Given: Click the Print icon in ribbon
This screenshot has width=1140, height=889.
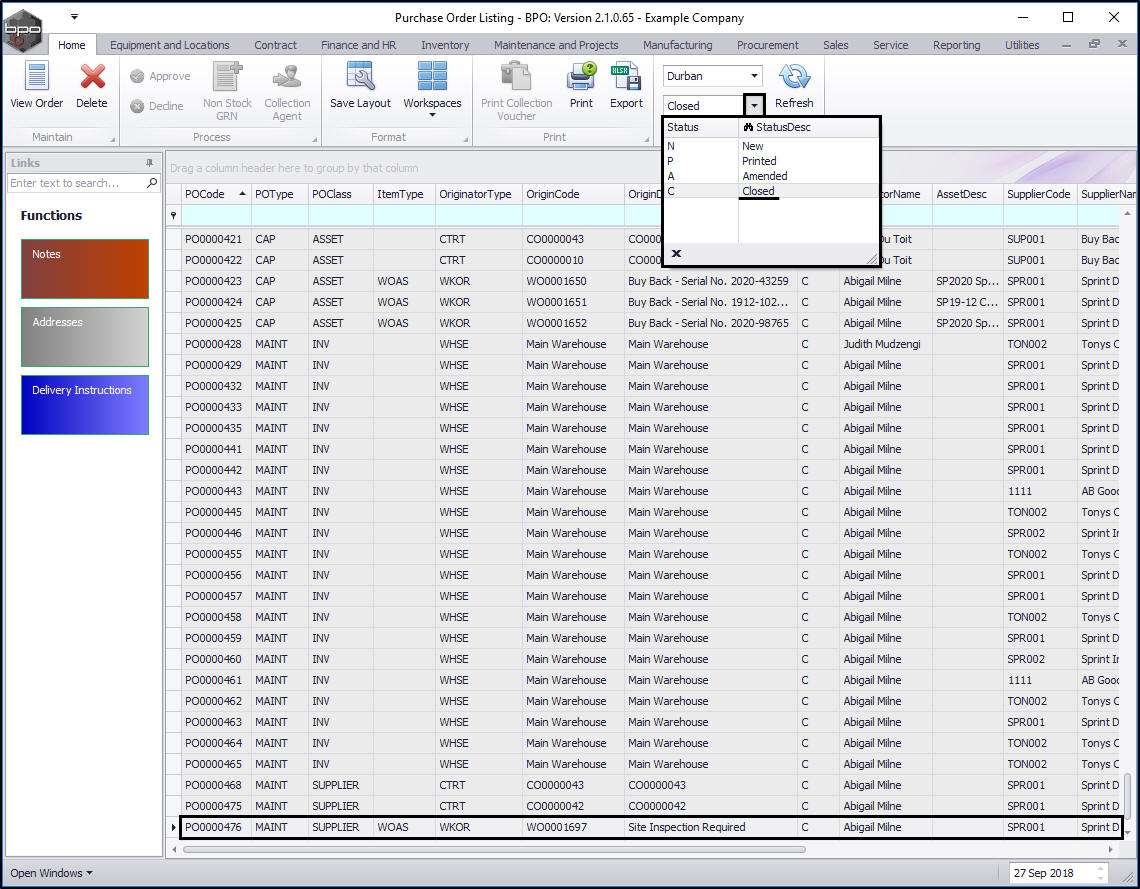Looking at the screenshot, I should click(x=581, y=78).
